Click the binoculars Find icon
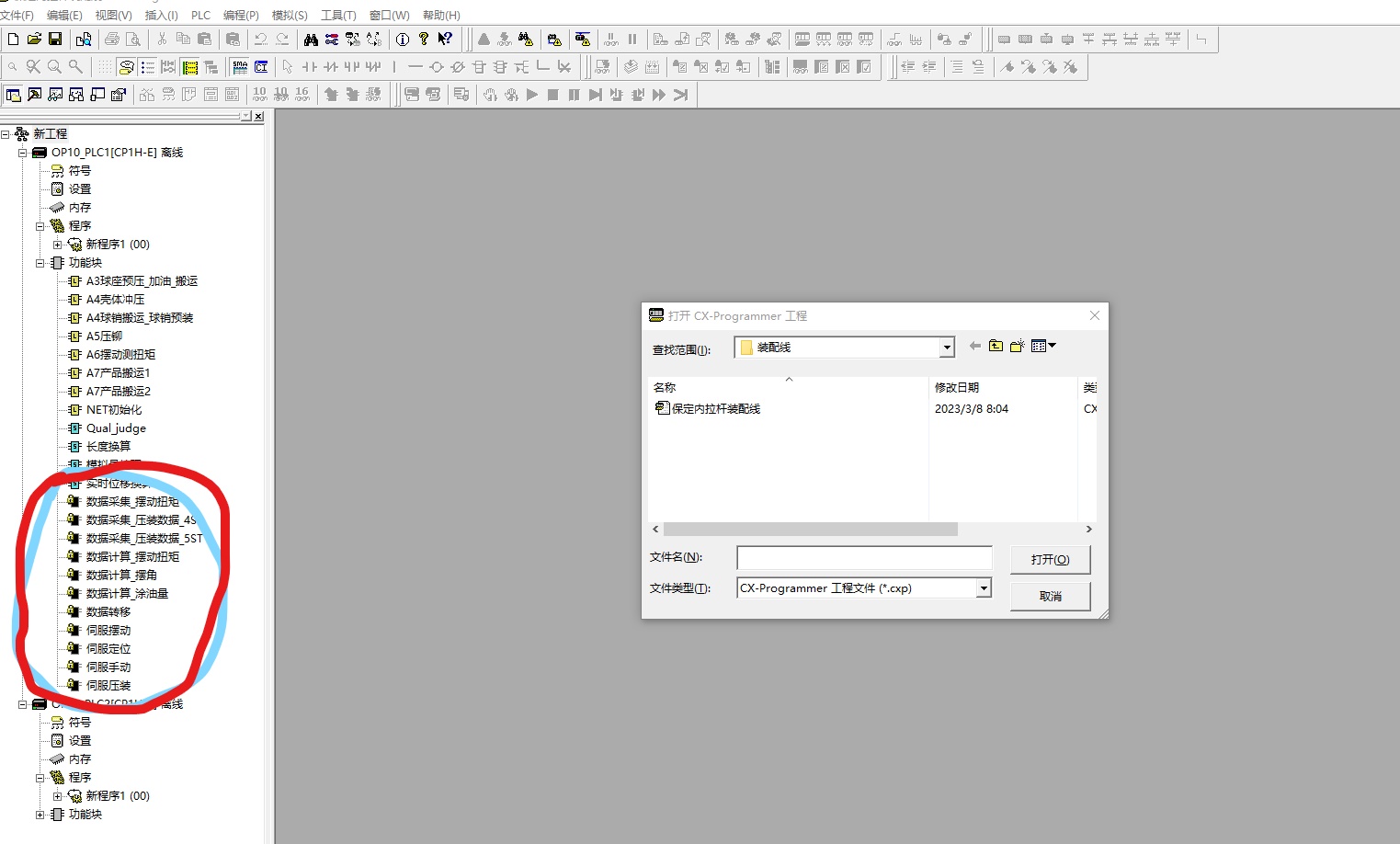 point(311,40)
